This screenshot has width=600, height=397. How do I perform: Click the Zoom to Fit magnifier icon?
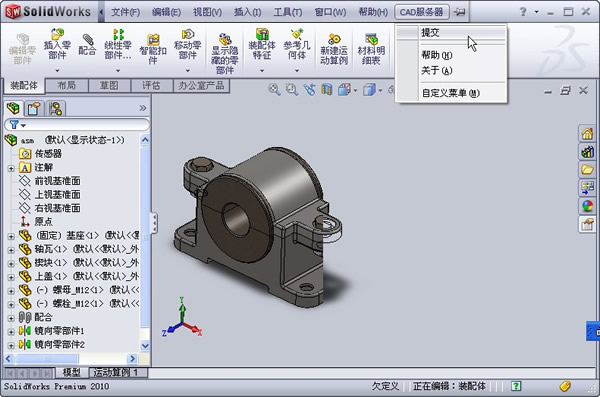(274, 90)
